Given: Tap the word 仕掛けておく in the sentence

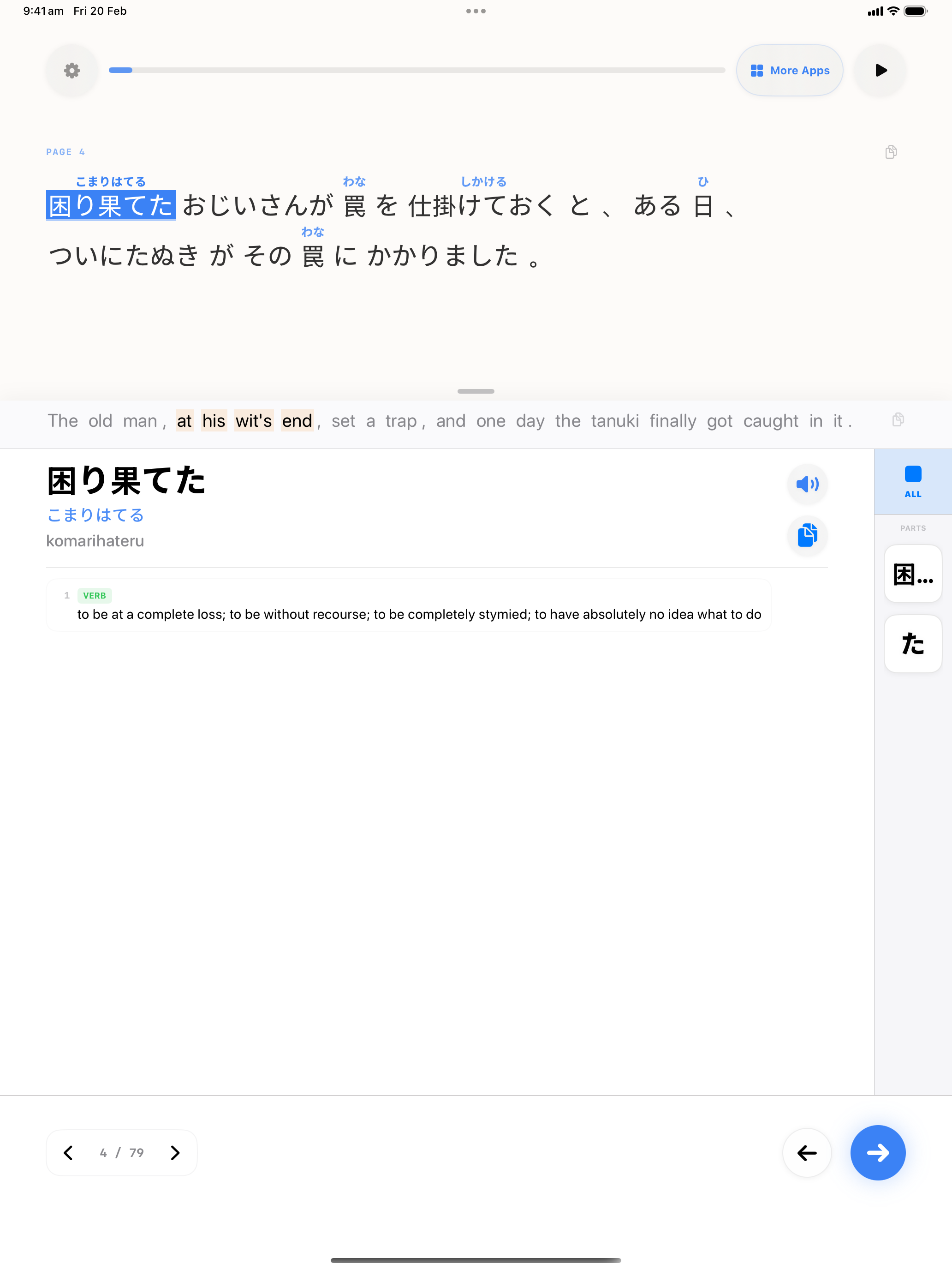Looking at the screenshot, I should pos(481,205).
